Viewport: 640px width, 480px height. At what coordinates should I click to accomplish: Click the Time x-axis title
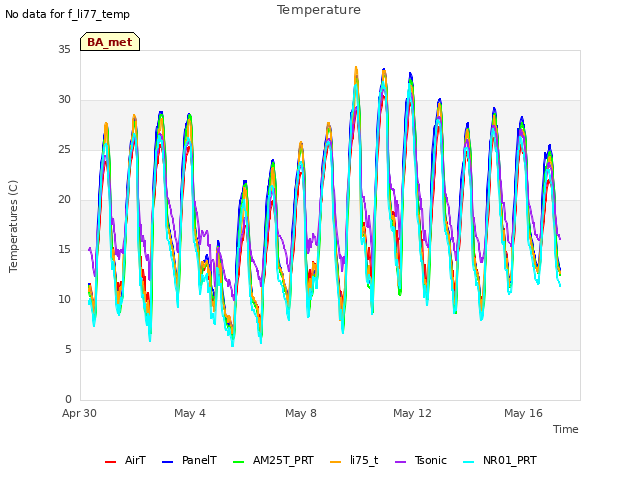pos(565,429)
